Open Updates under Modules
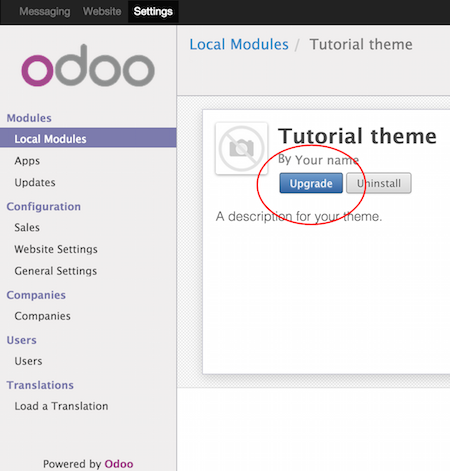The height and width of the screenshot is (471, 450). coord(35,183)
